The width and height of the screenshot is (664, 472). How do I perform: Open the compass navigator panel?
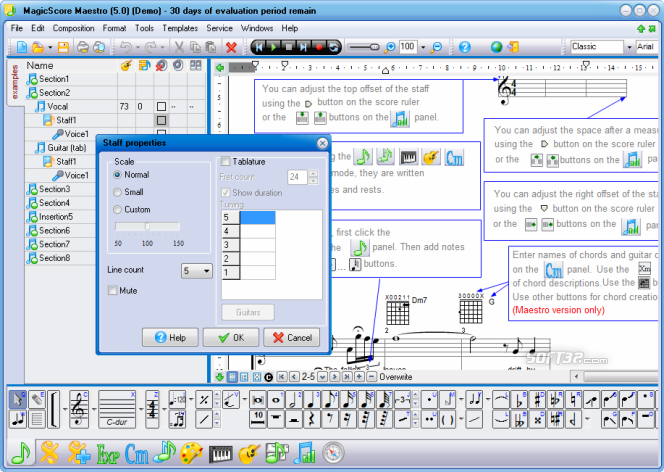click(x=333, y=453)
